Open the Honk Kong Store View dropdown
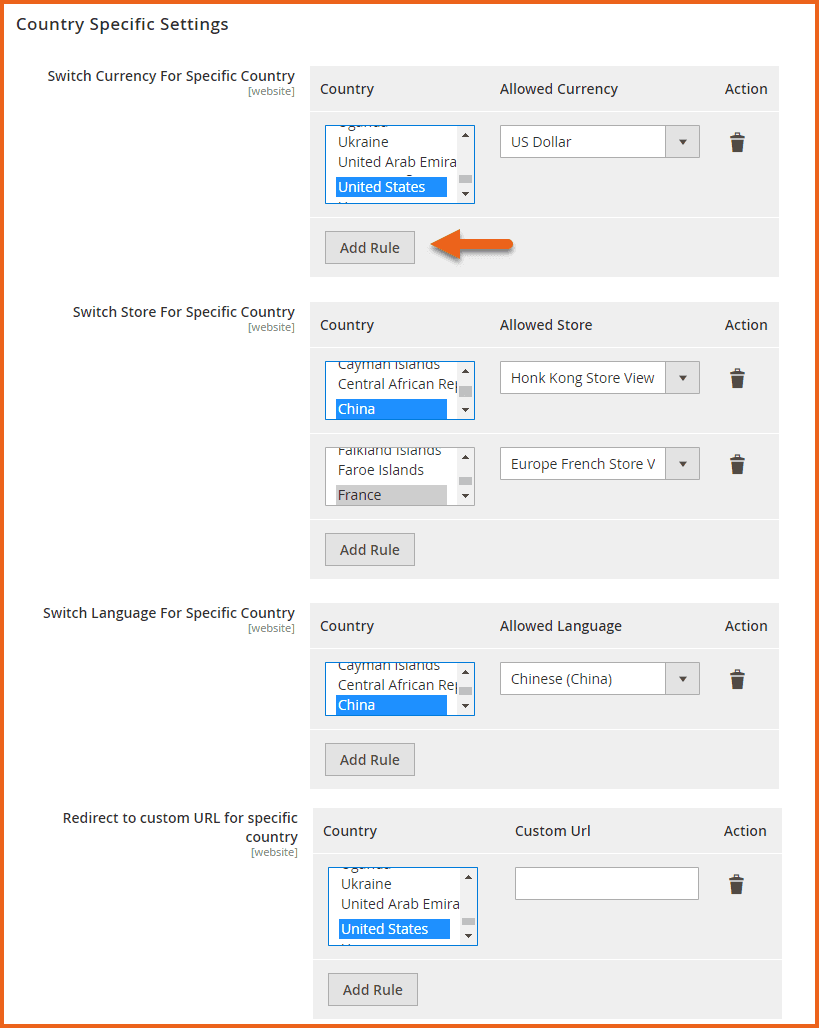This screenshot has height=1028, width=819. pyautogui.click(x=682, y=378)
